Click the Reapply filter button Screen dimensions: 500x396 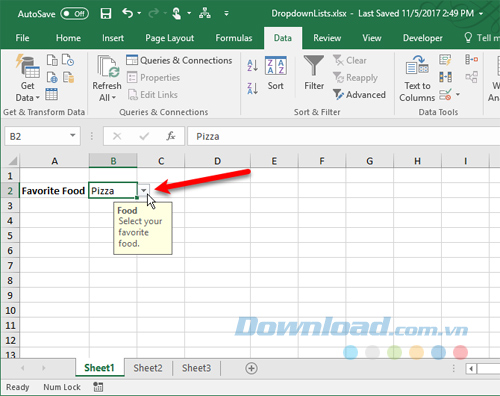point(355,78)
